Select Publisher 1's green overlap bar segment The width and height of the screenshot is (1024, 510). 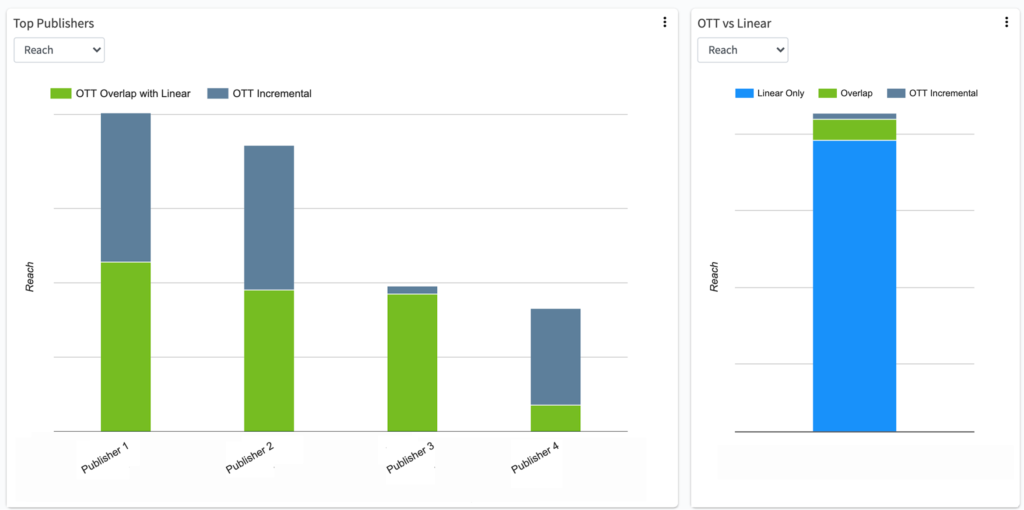coord(126,346)
